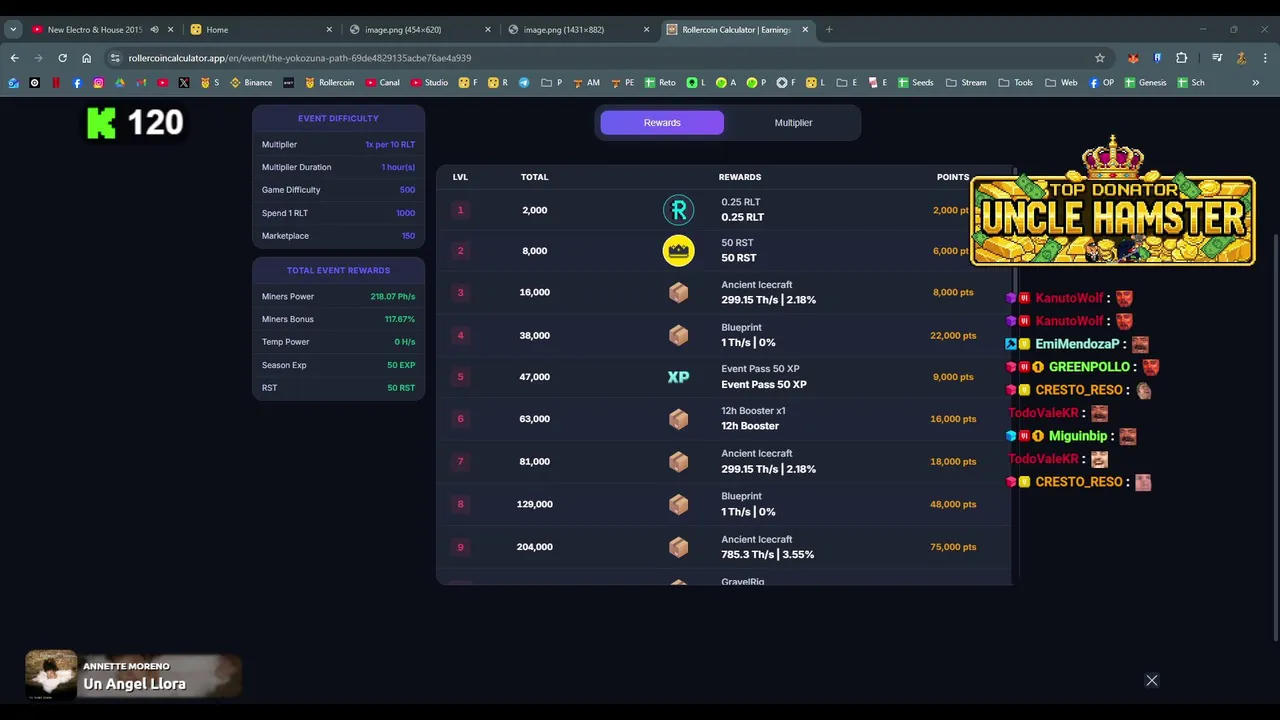Open the Facebook bookmark
Image resolution: width=1280 pixels, height=720 pixels.
pos(77,83)
